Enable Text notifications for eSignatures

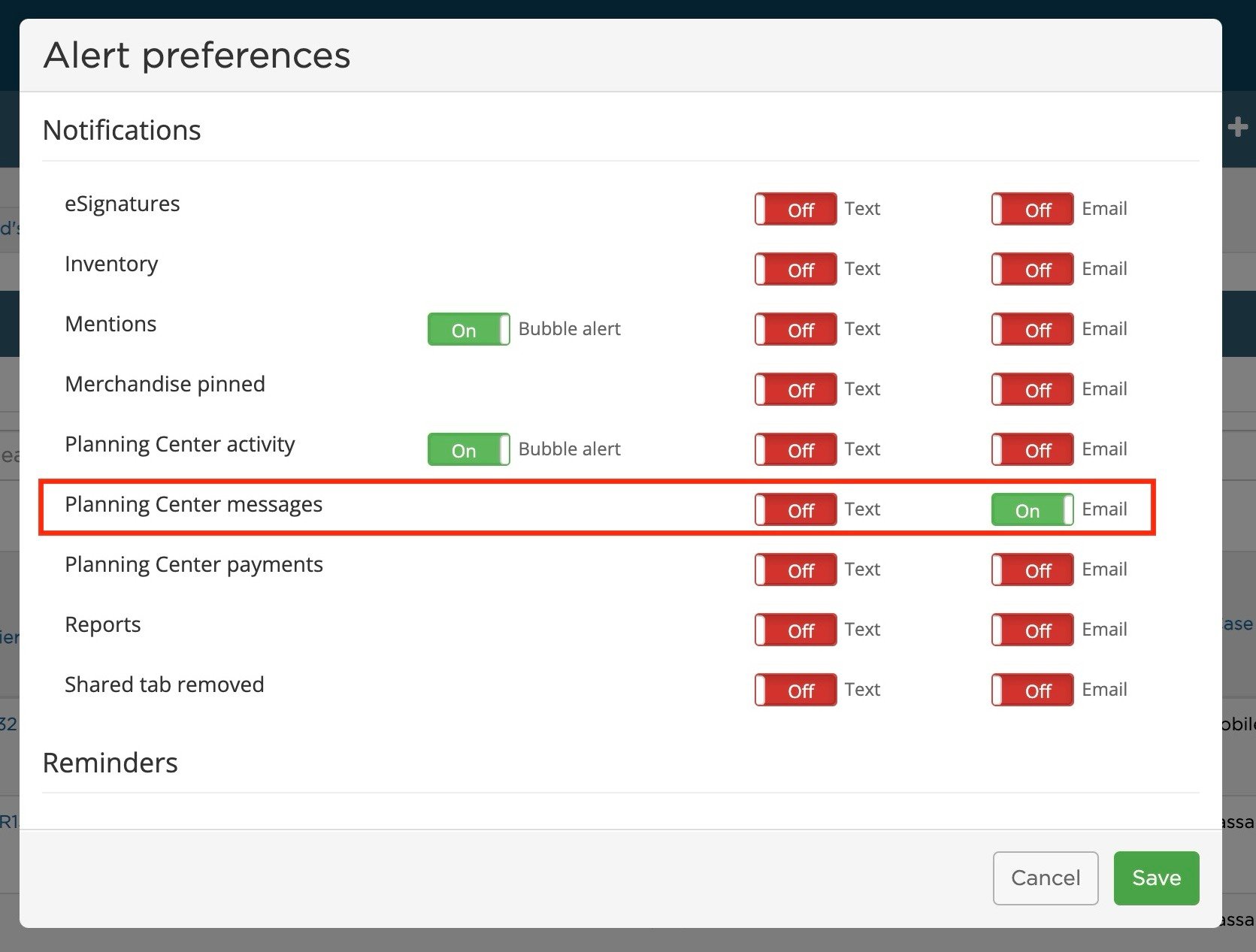(794, 209)
